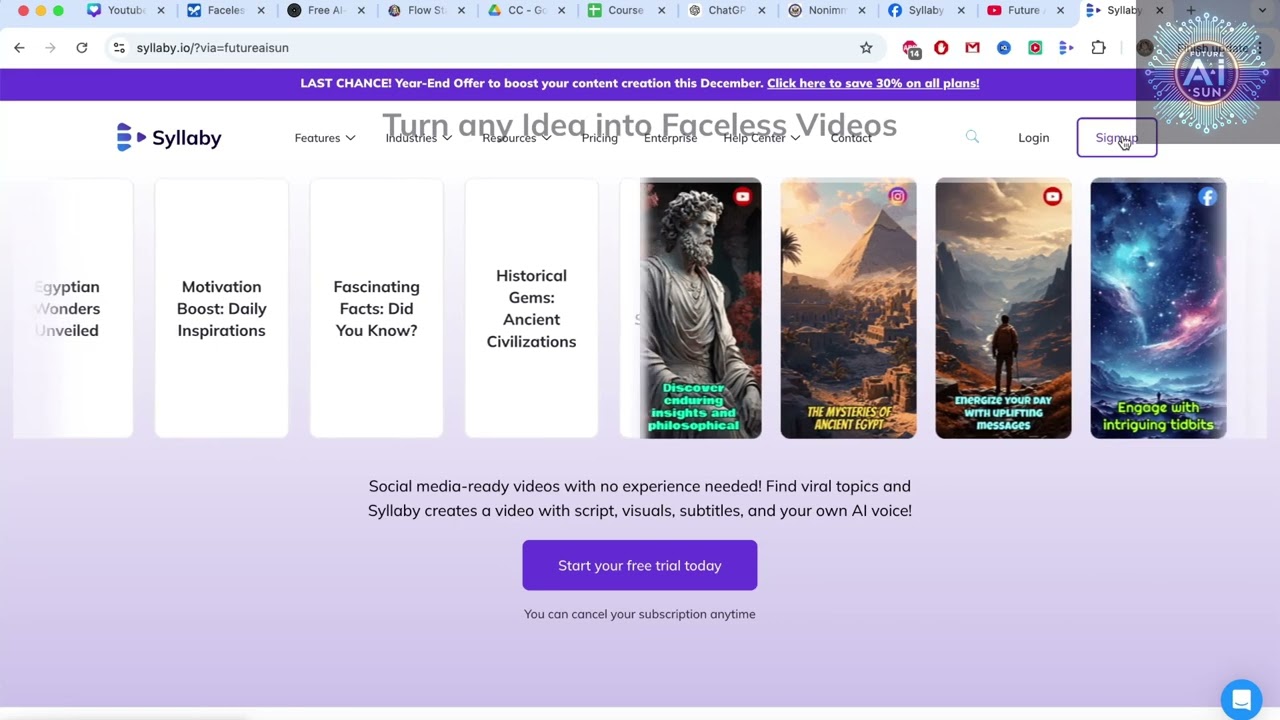Click the Login link
Image resolution: width=1280 pixels, height=720 pixels.
[x=1033, y=138]
